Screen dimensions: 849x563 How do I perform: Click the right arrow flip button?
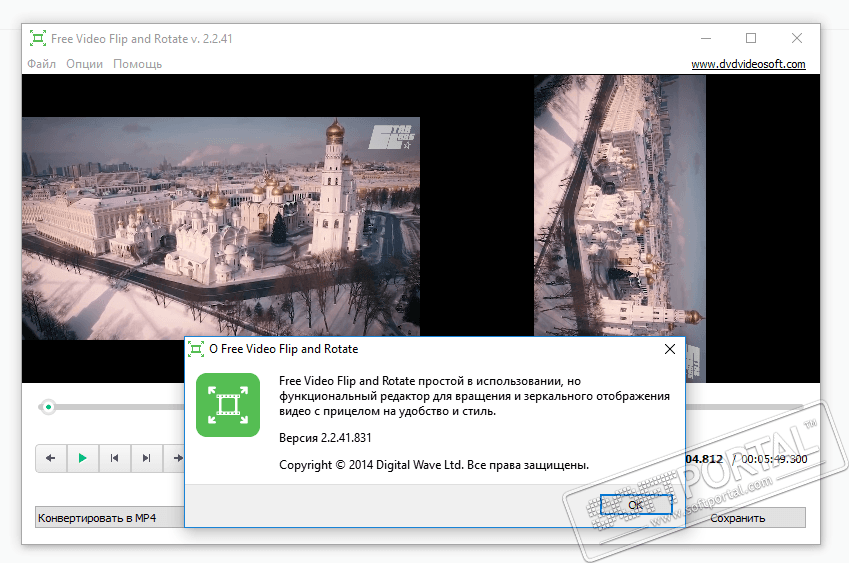pos(174,458)
